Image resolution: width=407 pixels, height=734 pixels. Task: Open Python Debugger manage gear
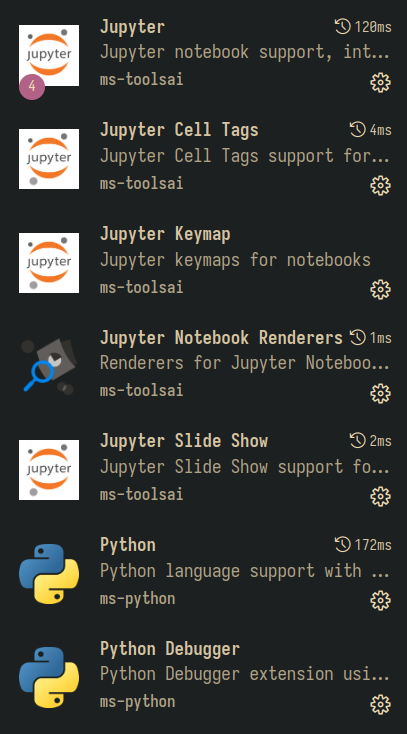click(x=380, y=704)
